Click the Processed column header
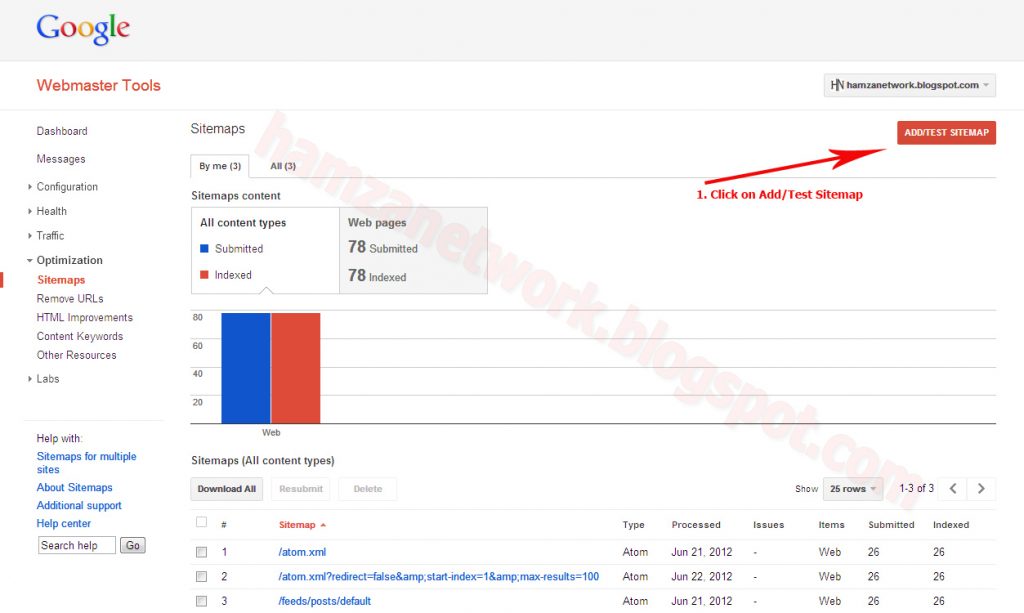The image size is (1024, 613). [696, 525]
